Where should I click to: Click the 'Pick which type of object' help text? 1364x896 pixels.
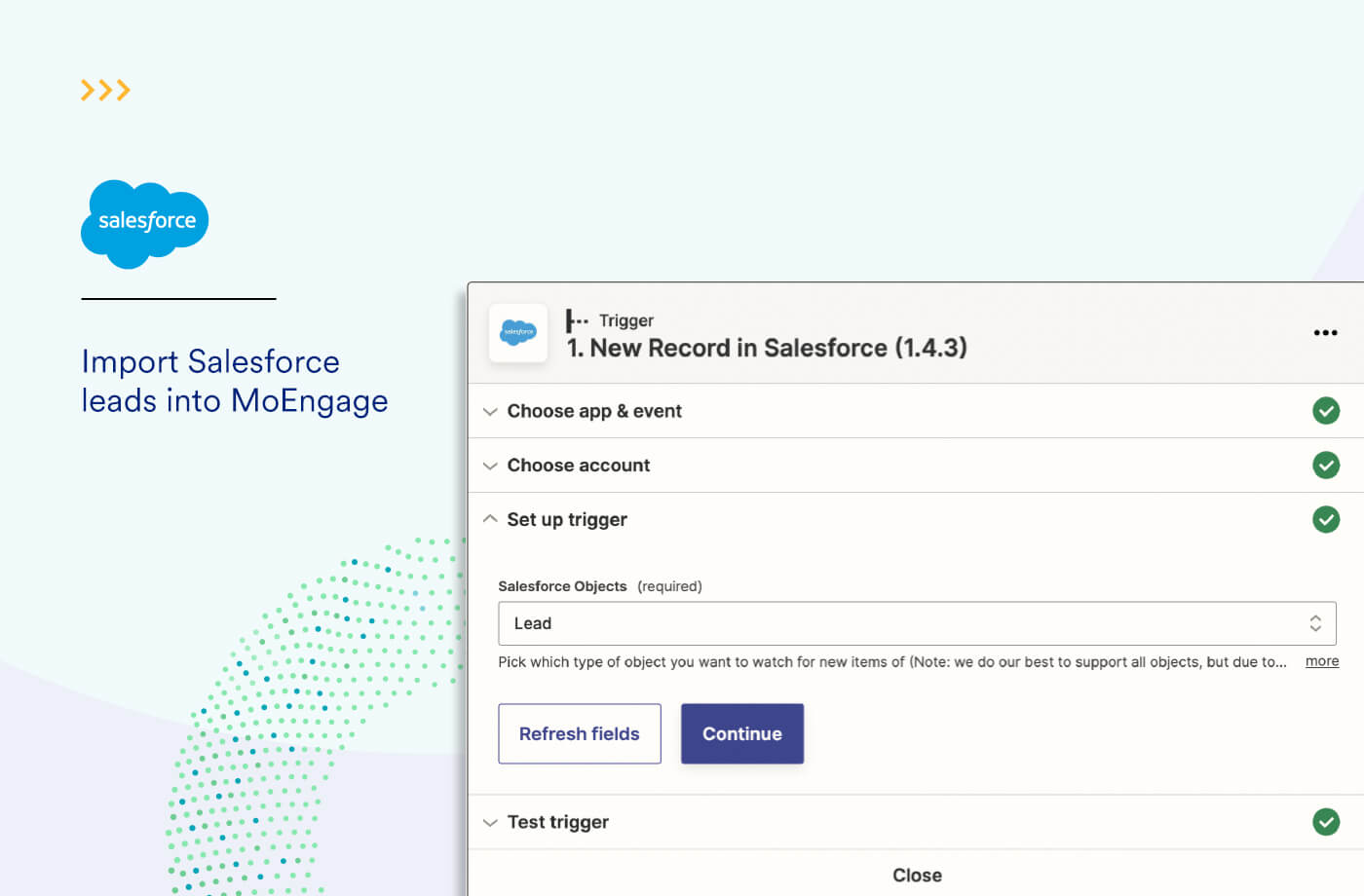892,662
